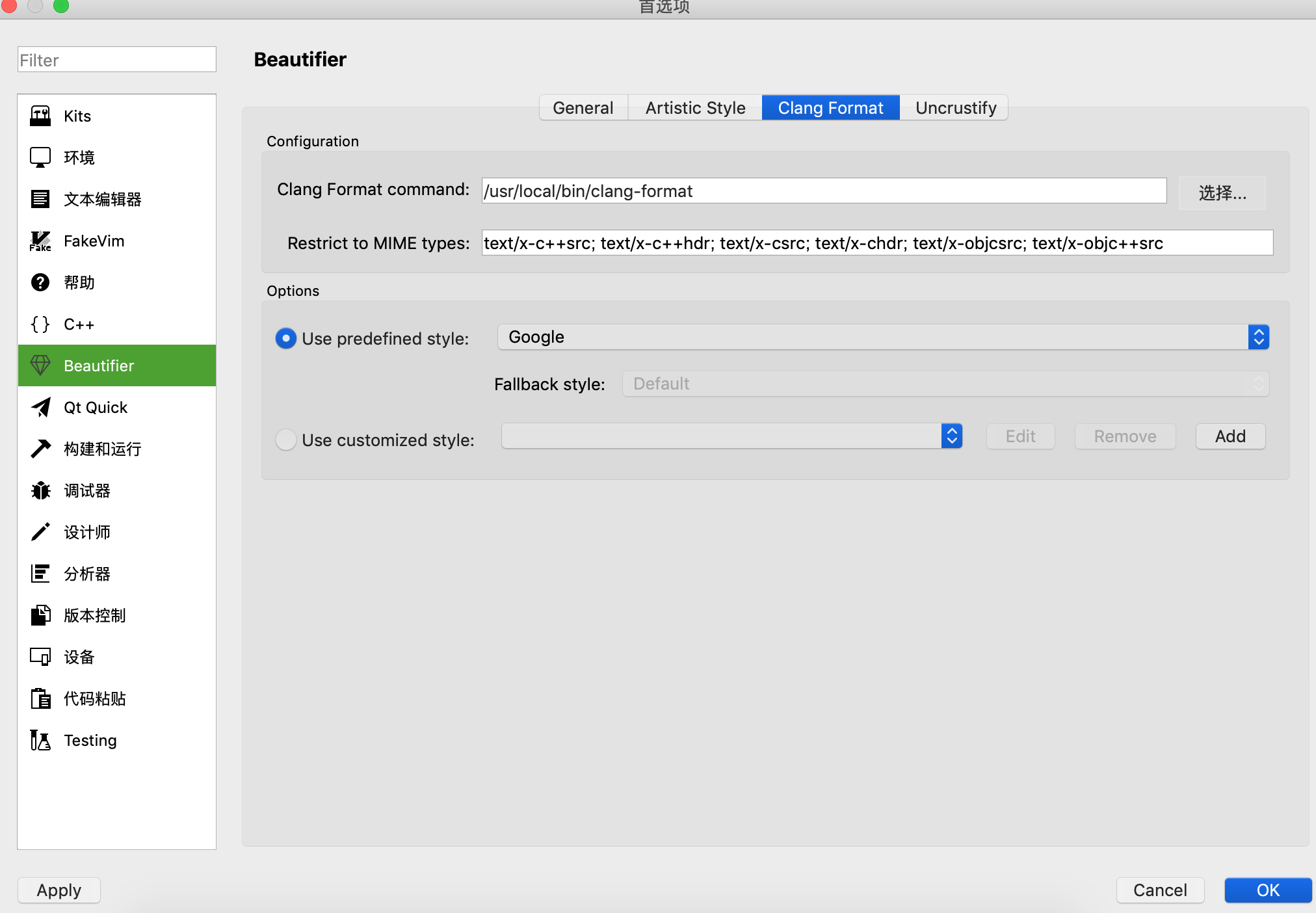Click the Filter search field
Screen dimensions: 1316x913
(116, 59)
